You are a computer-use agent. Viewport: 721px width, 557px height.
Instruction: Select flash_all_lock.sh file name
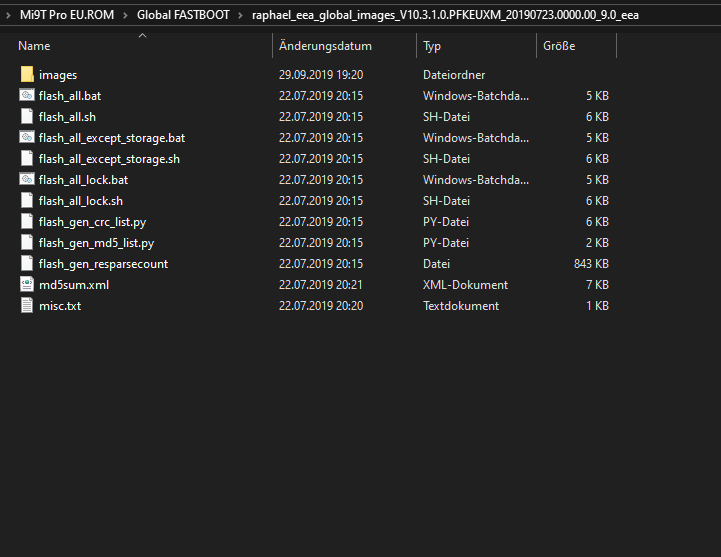pyautogui.click(x=80, y=201)
